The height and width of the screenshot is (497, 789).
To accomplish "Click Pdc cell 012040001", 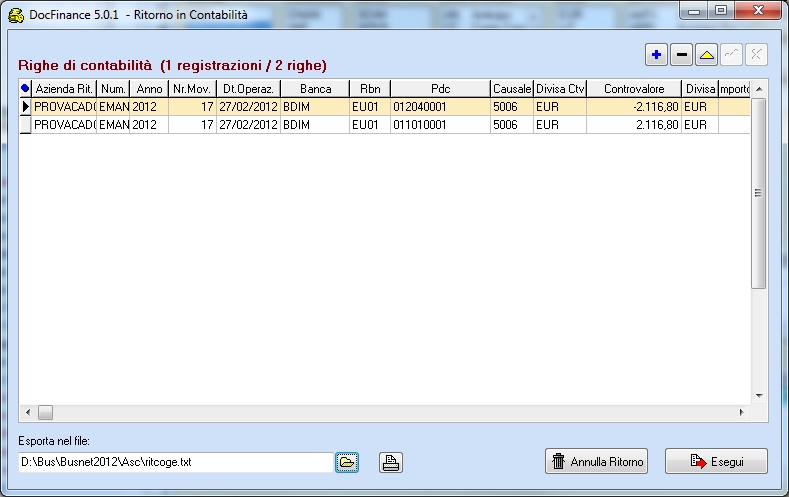I will pos(440,107).
